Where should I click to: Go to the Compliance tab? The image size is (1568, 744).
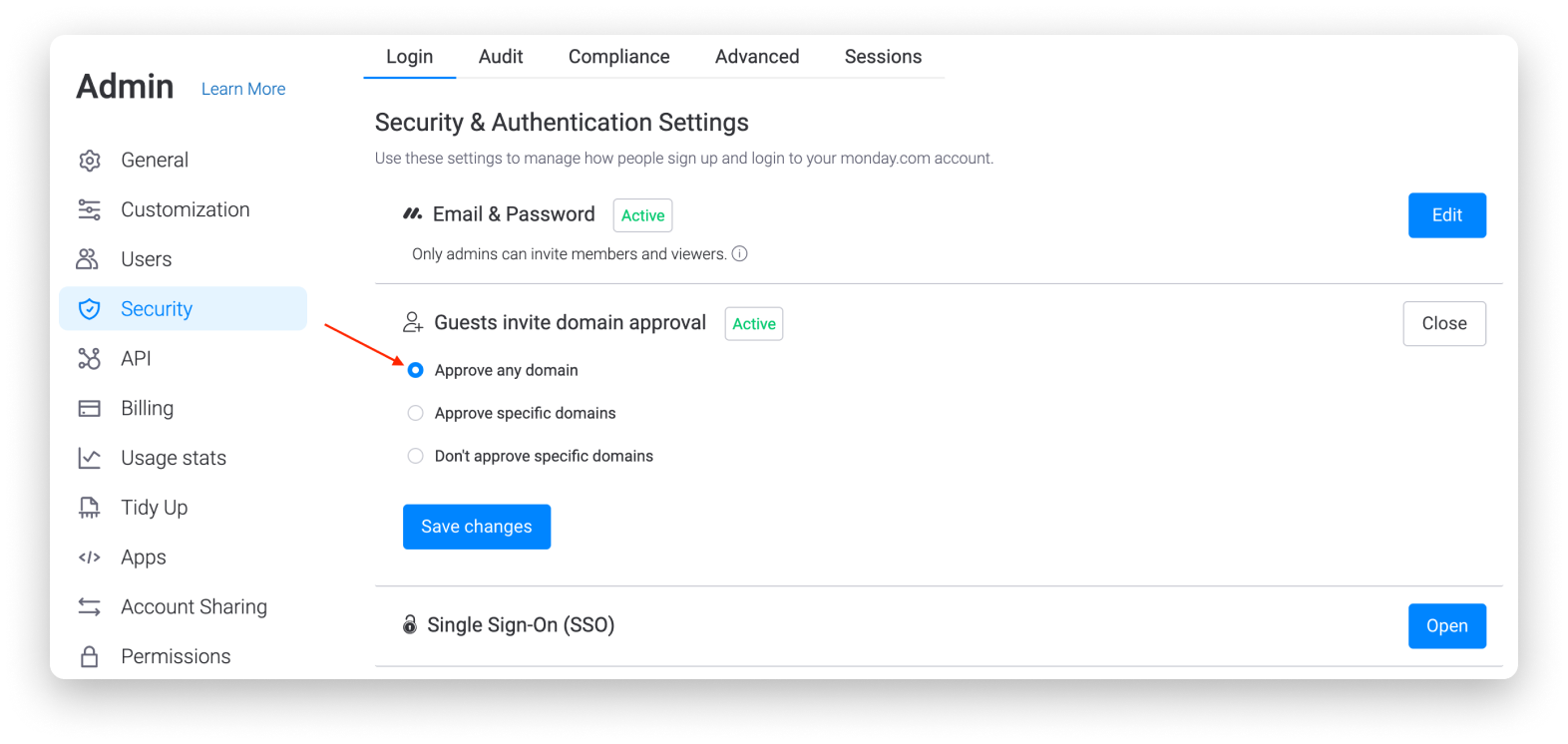point(619,57)
